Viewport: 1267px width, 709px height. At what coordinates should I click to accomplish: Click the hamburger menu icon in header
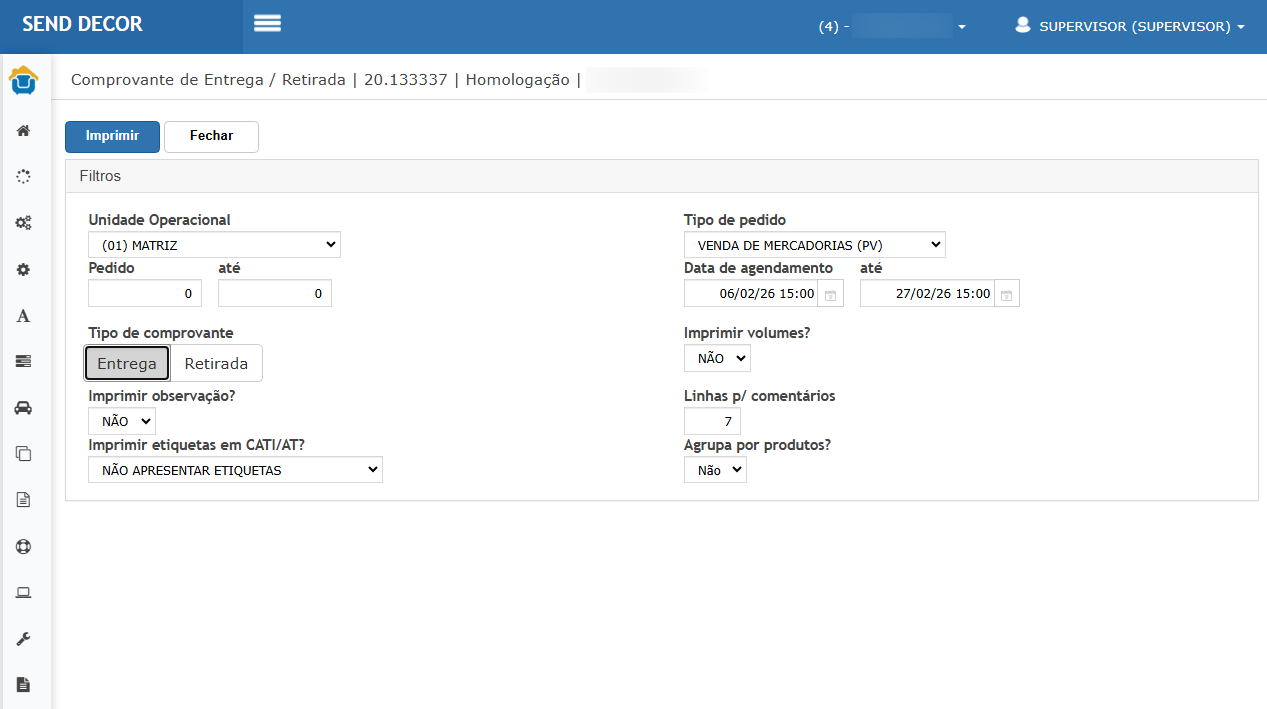267,24
